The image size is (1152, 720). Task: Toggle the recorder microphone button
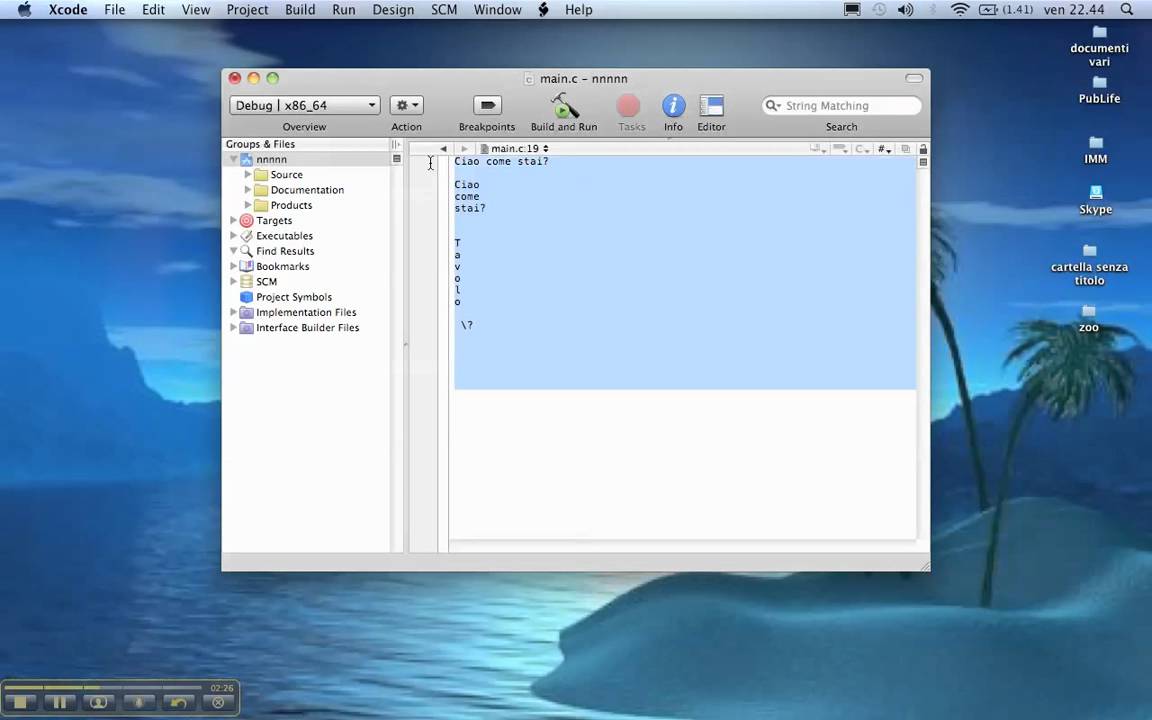(138, 702)
